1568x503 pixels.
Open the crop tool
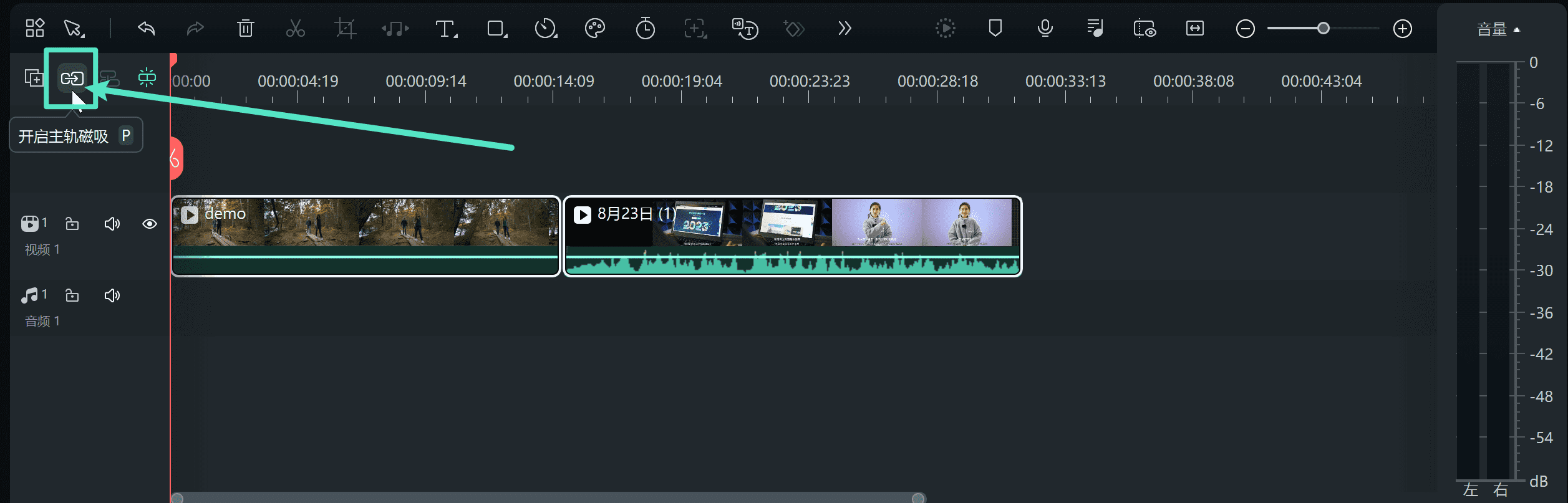pyautogui.click(x=345, y=29)
